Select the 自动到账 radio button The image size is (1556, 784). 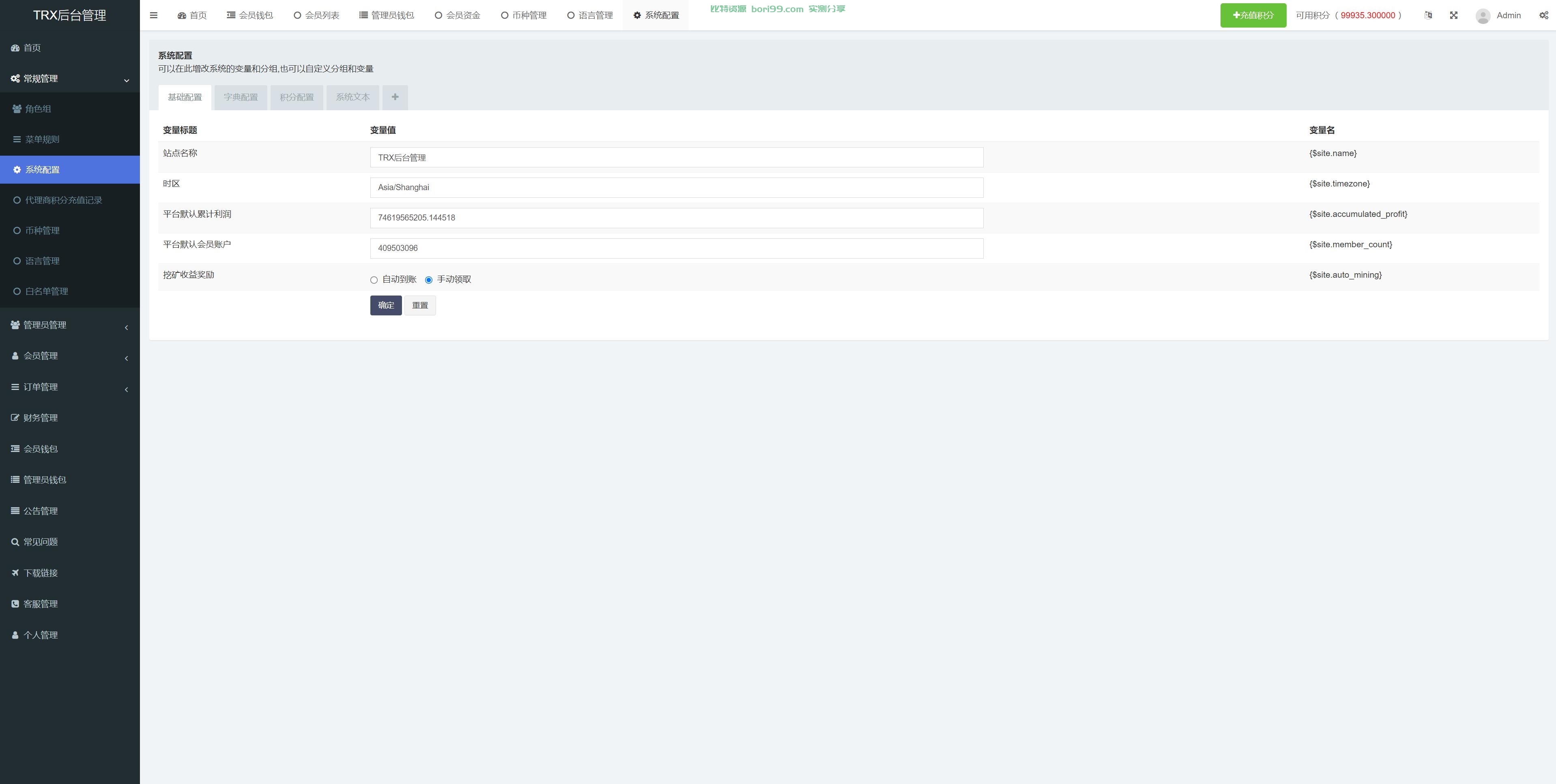pos(374,280)
